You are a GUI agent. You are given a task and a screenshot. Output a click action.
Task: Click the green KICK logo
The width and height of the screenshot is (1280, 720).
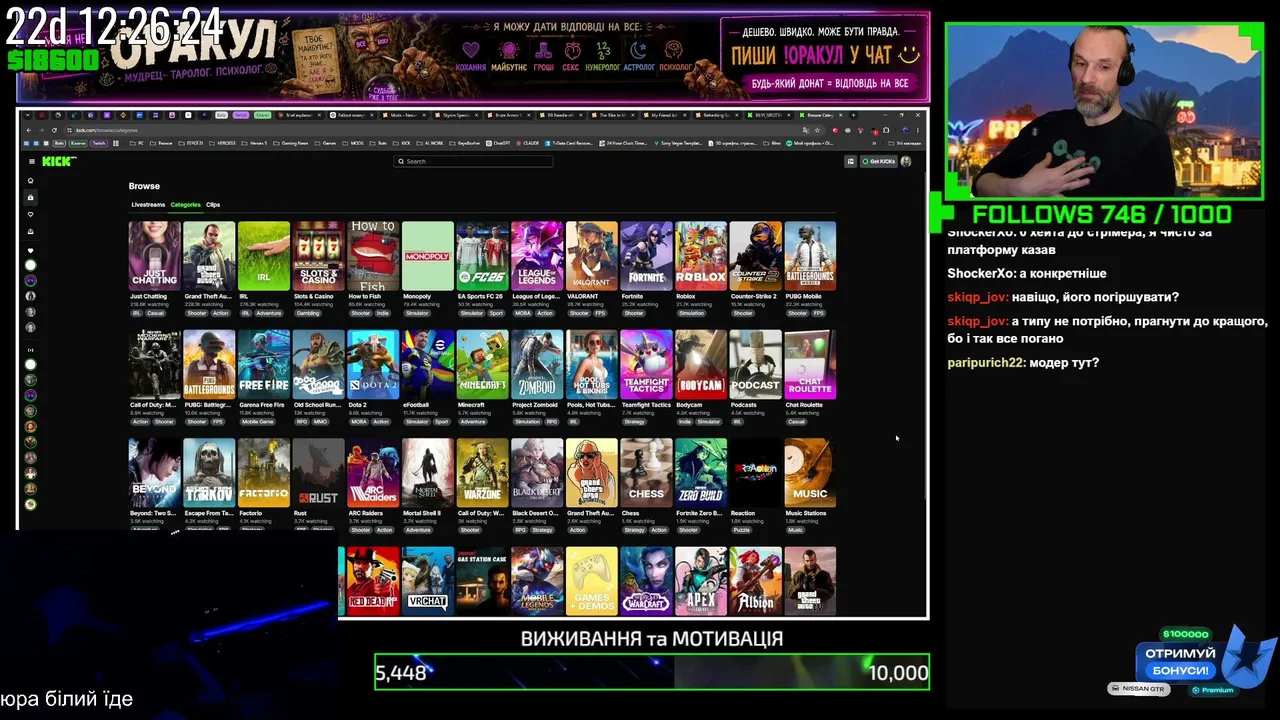(x=59, y=161)
